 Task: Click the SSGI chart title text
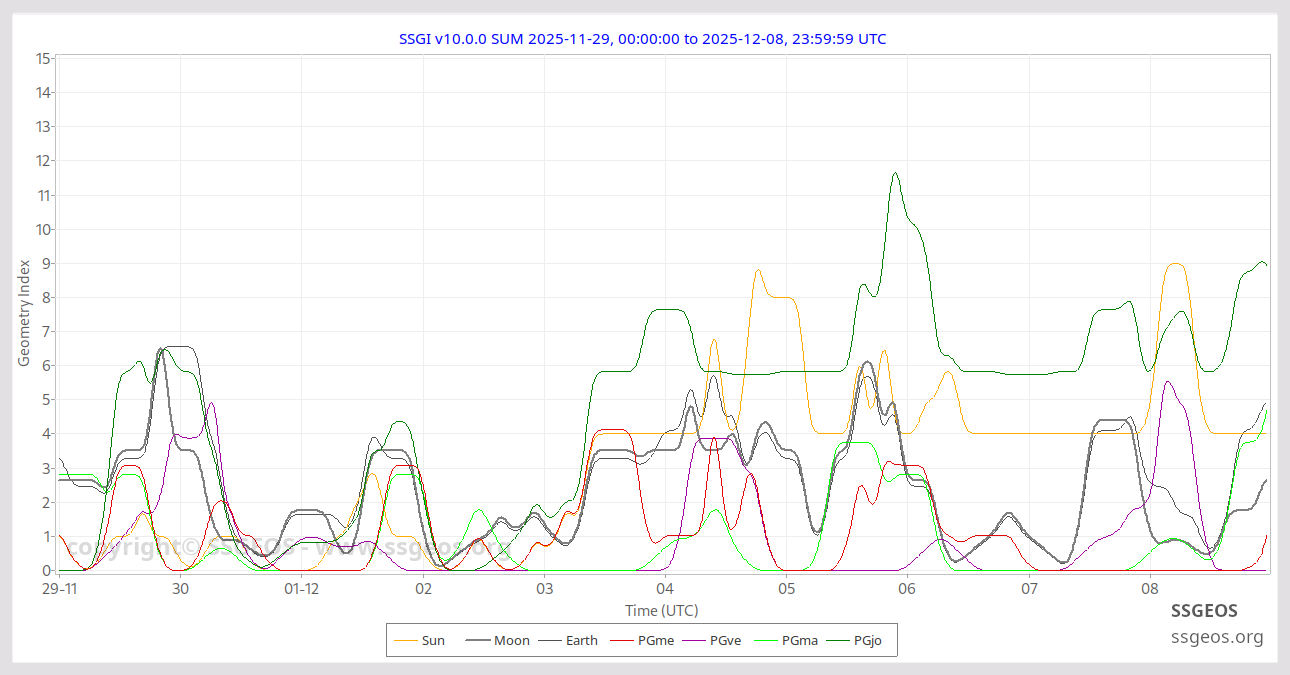click(642, 38)
